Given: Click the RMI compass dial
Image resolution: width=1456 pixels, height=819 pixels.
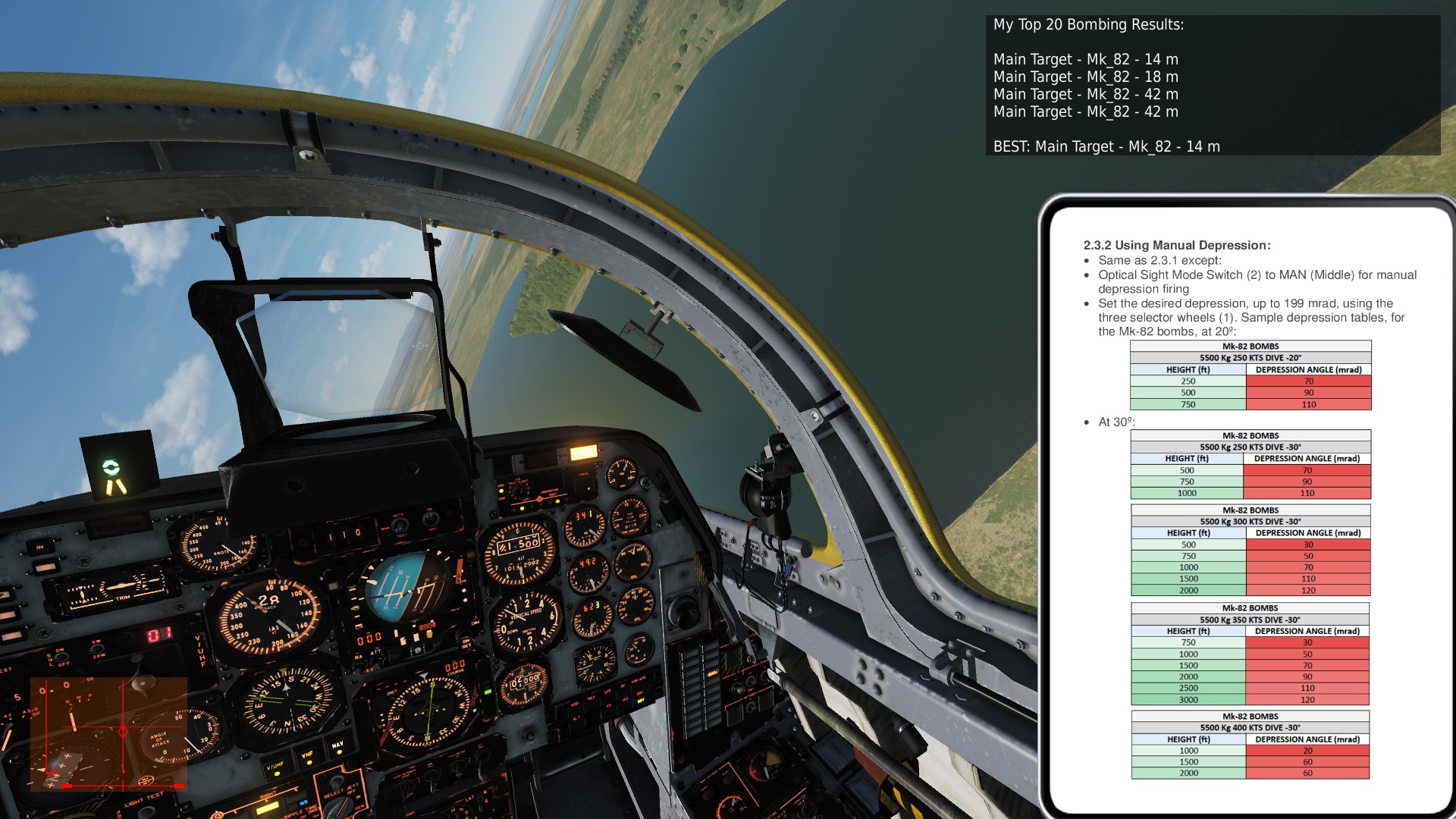Looking at the screenshot, I should pos(287,702).
